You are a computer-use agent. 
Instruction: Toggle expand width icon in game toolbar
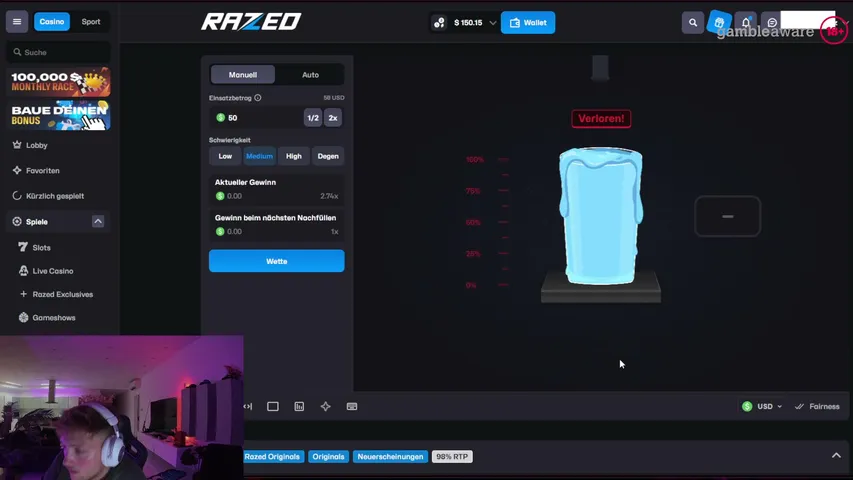248,407
